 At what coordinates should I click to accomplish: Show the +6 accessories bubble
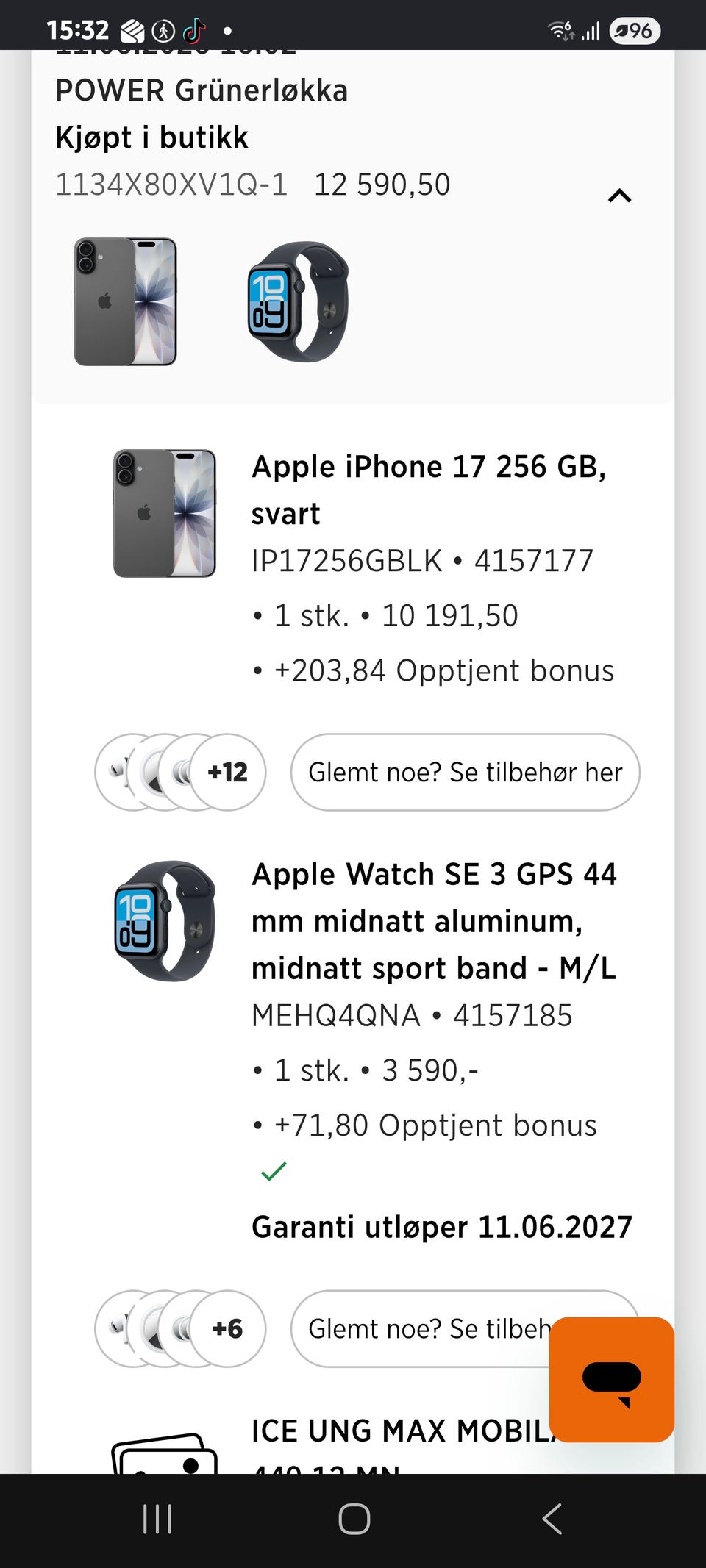point(227,1328)
